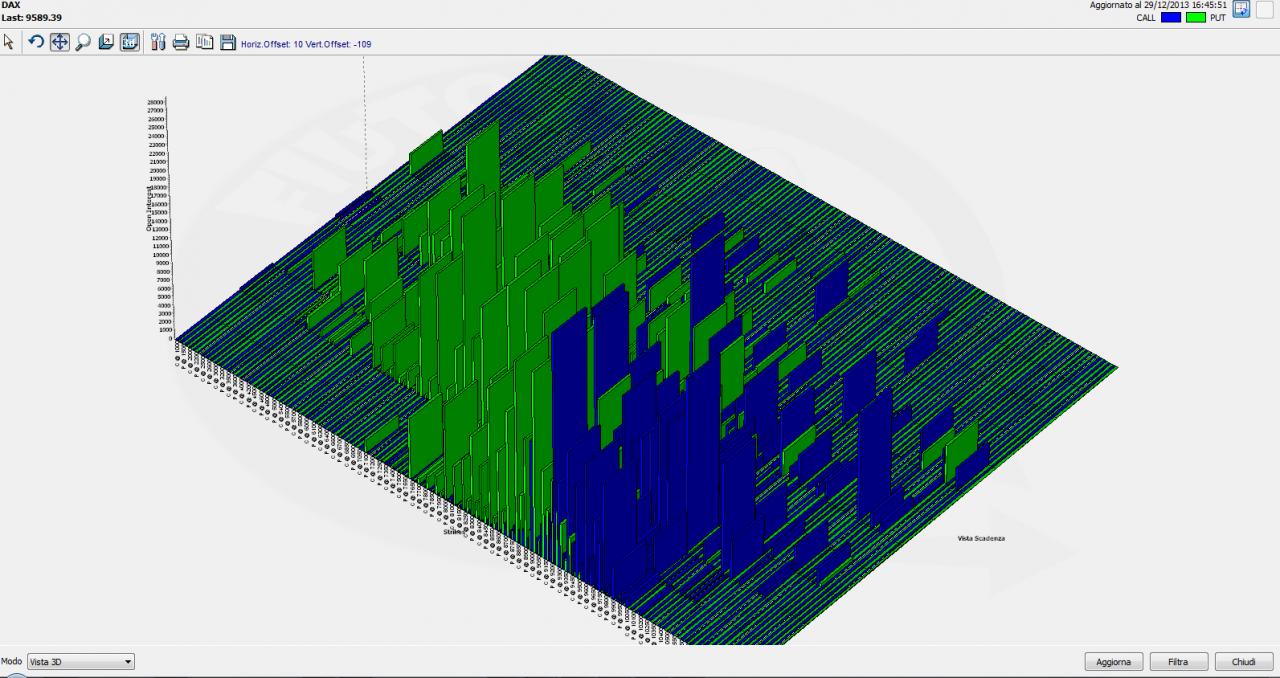Activate the pan move tool
This screenshot has width=1280, height=678.
click(x=59, y=42)
